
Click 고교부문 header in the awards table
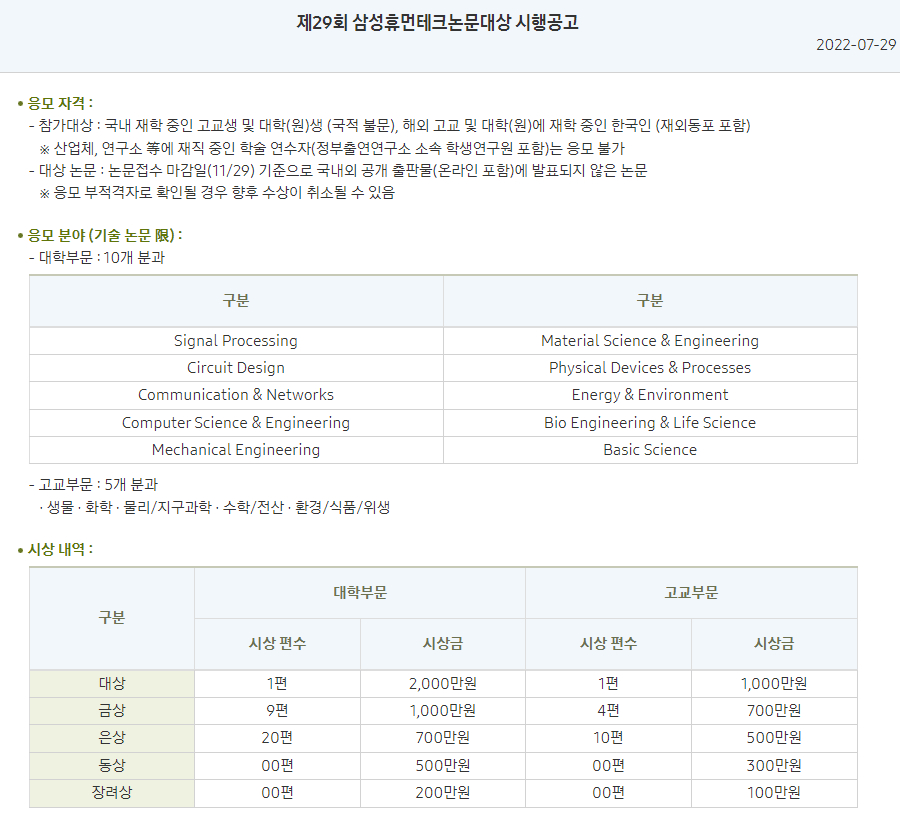tap(691, 593)
